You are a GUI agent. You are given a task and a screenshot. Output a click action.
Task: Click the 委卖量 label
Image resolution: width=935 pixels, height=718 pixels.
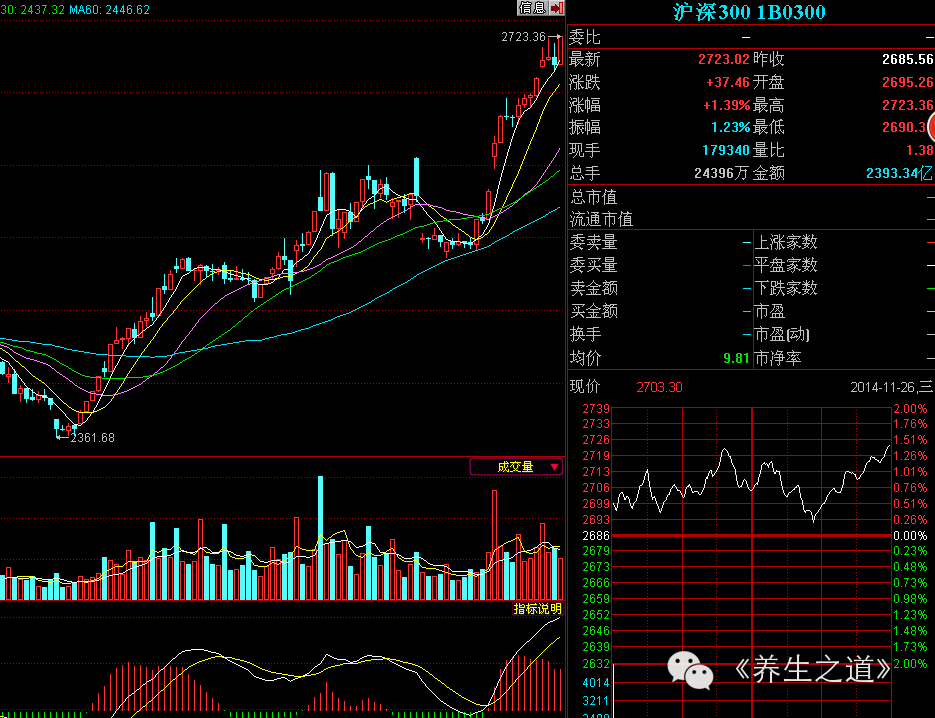click(x=593, y=242)
